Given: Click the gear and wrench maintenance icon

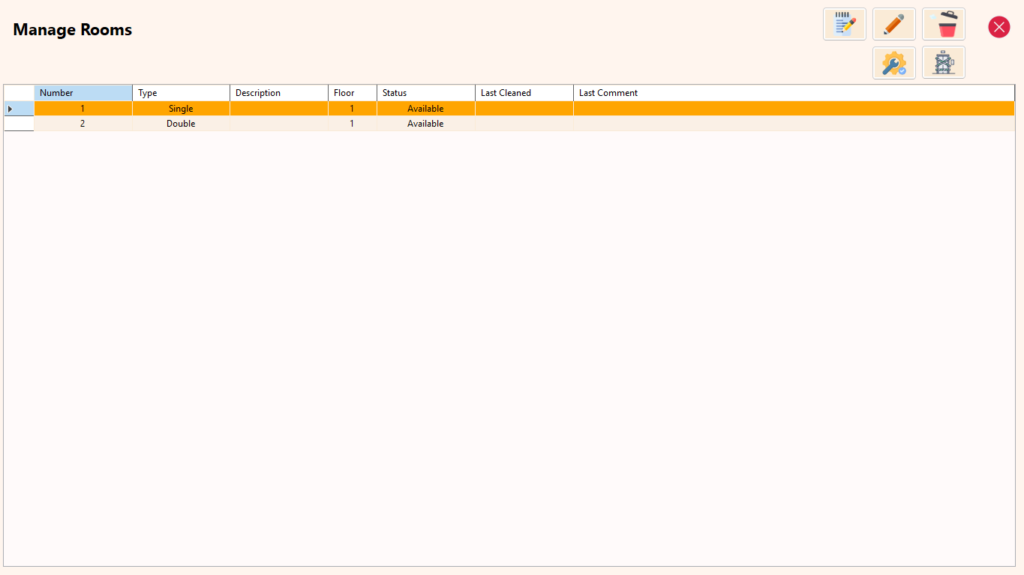Looking at the screenshot, I should pyautogui.click(x=894, y=63).
